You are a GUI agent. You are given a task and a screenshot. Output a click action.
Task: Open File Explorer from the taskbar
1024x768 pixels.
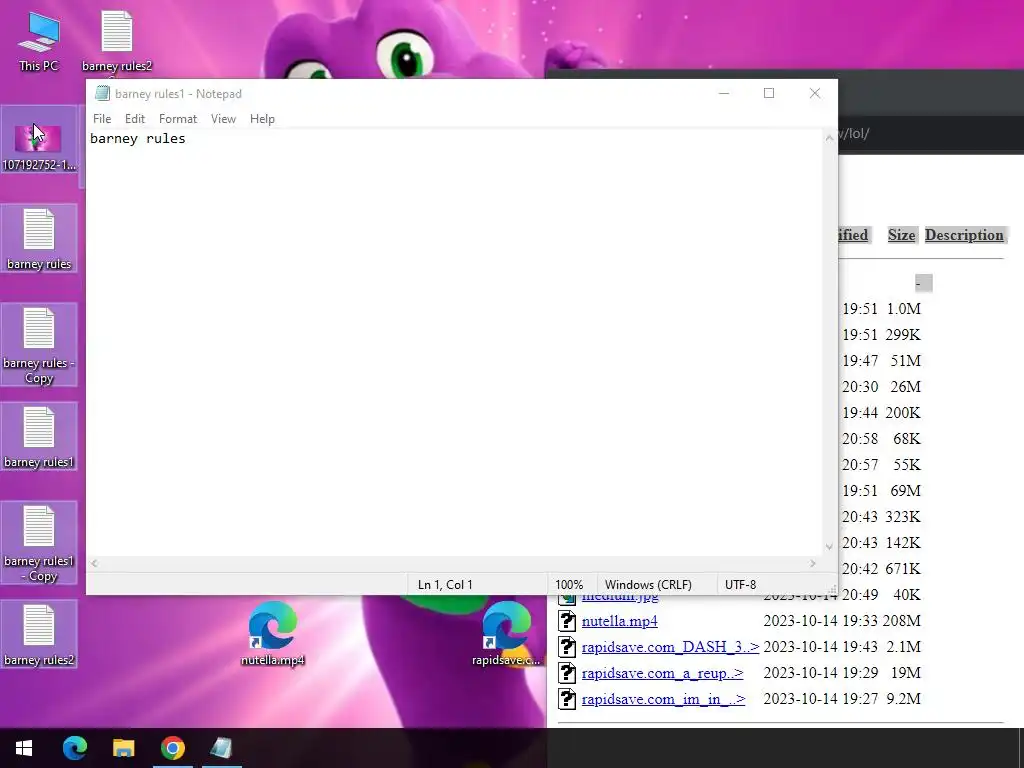pyautogui.click(x=123, y=748)
